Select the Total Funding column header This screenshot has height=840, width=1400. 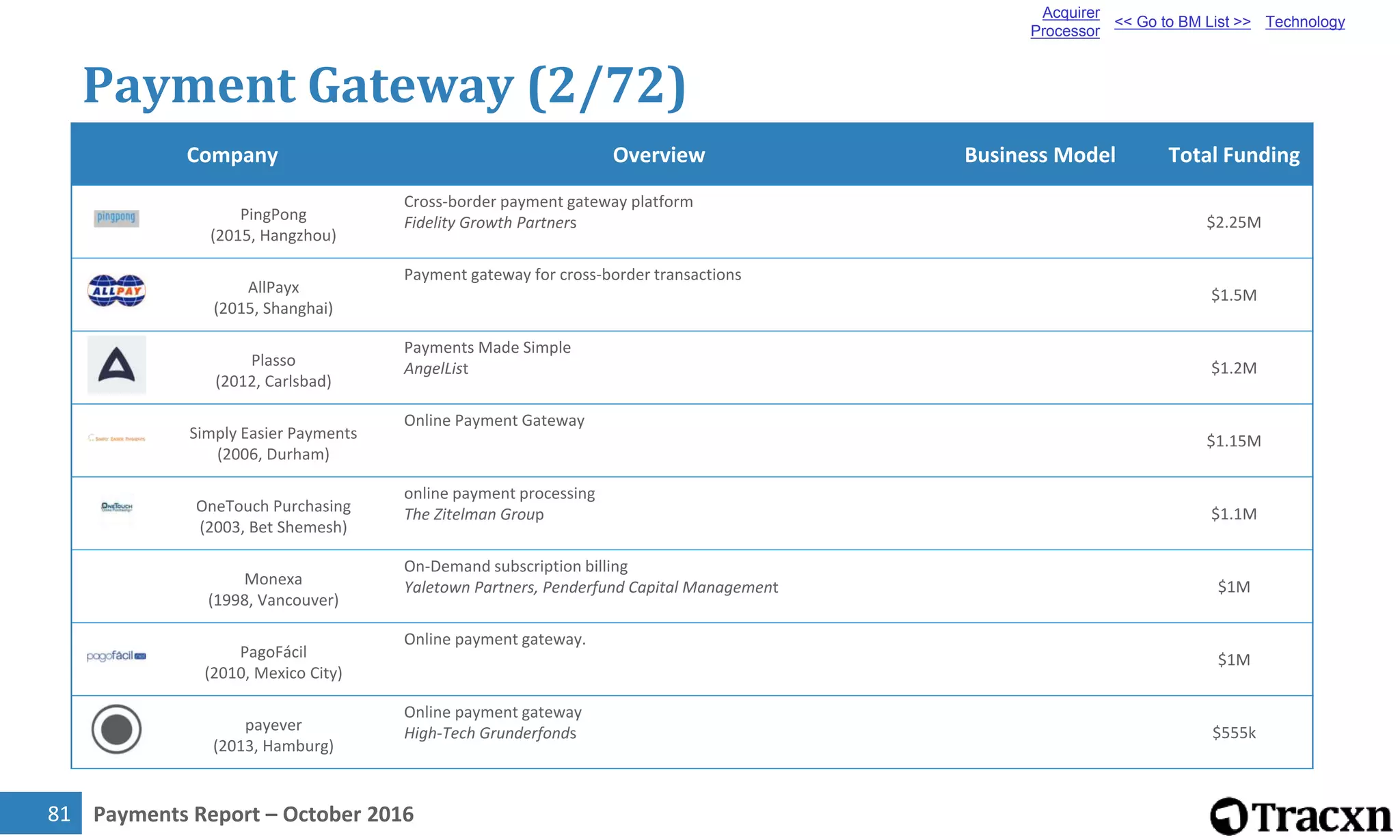(x=1234, y=155)
